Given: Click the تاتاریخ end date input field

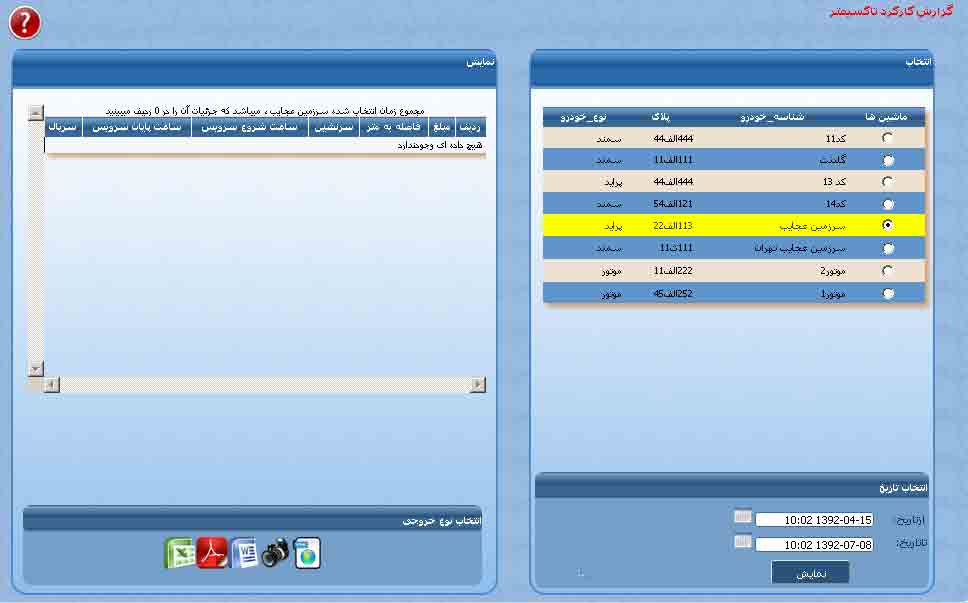Looking at the screenshot, I should [x=815, y=545].
